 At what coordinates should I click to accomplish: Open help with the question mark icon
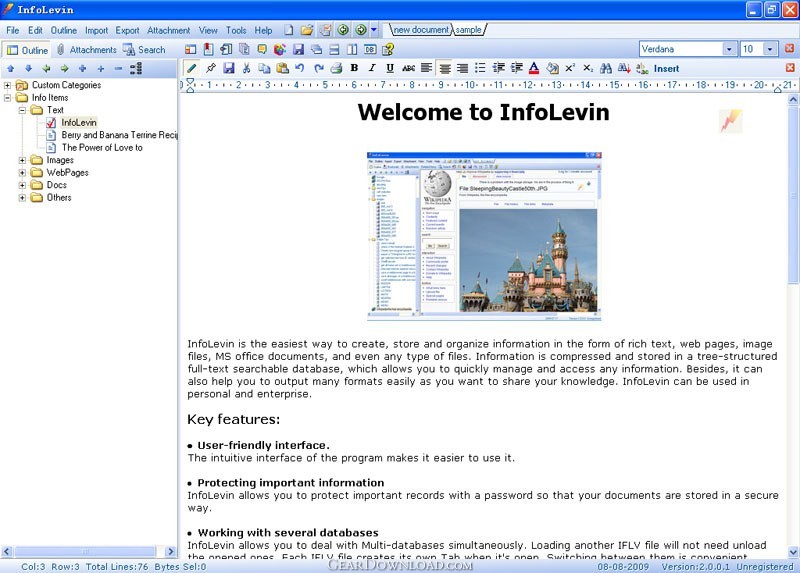pos(388,49)
